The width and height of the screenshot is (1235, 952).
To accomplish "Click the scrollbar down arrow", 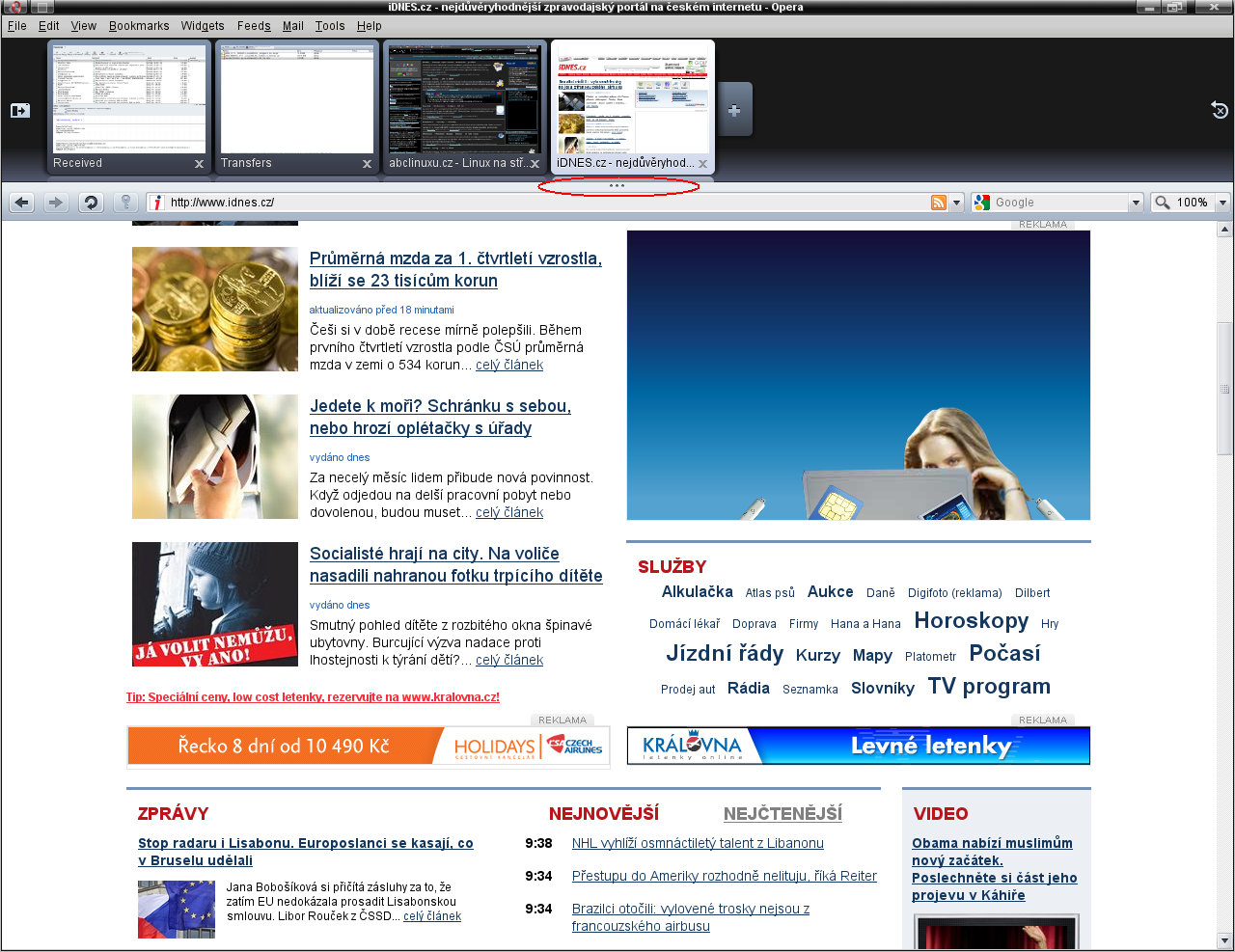I will [1224, 940].
